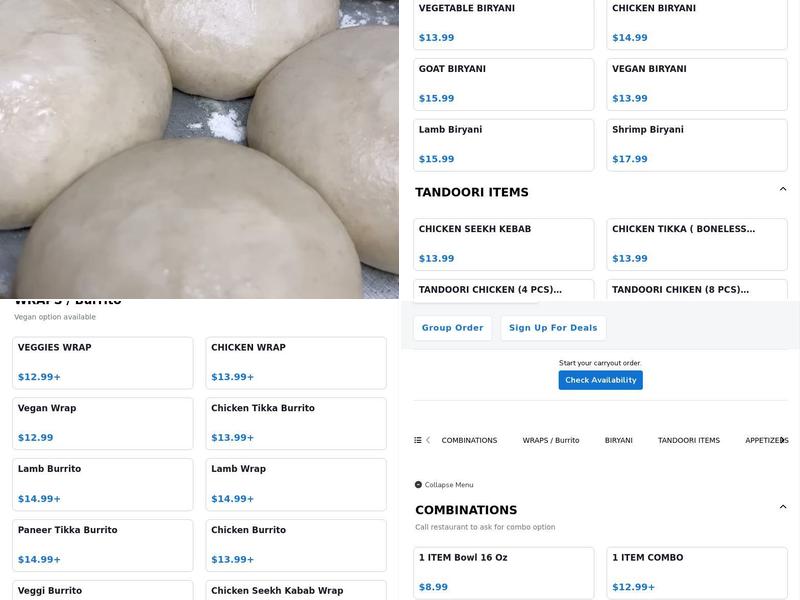The height and width of the screenshot is (600, 800).
Task: Click 'Start your carryout order.' text
Action: 600,363
